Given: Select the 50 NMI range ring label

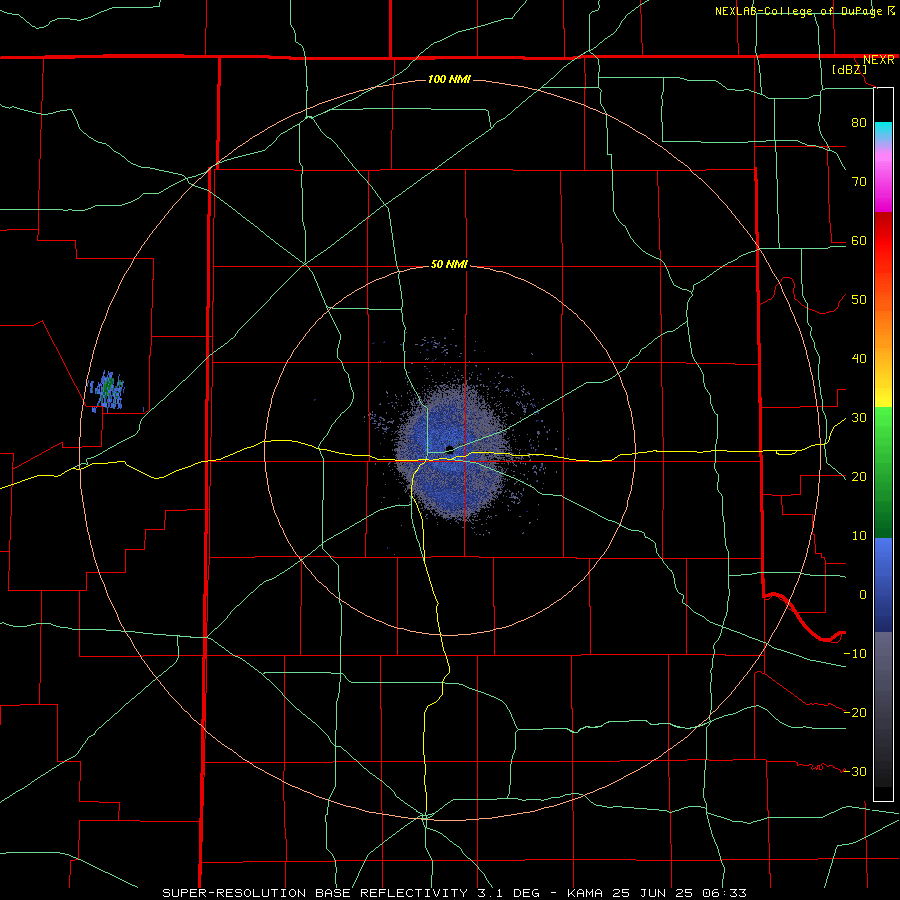Looking at the screenshot, I should (449, 264).
